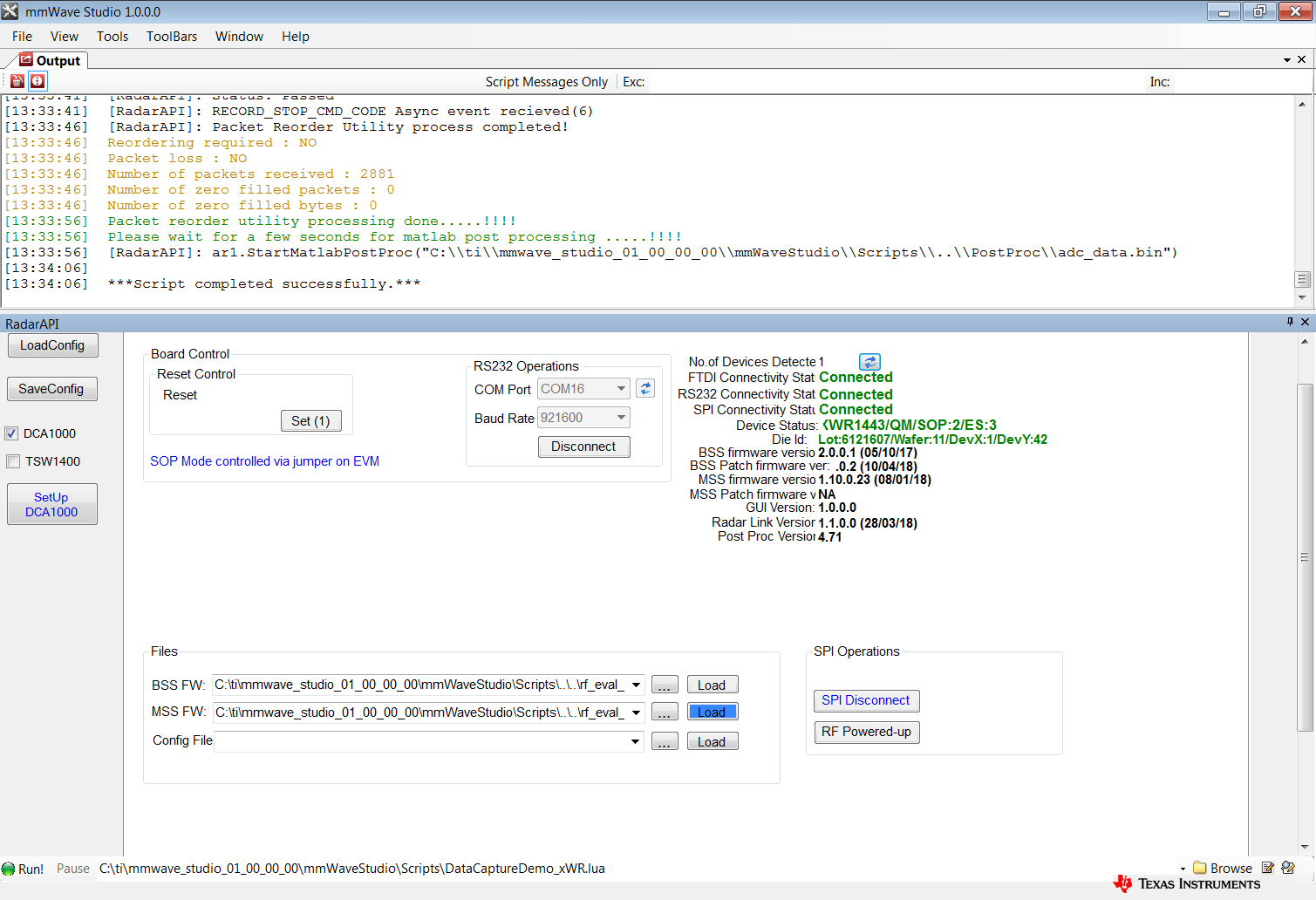The height and width of the screenshot is (900, 1316).
Task: Close the Output panel
Action: click(x=1301, y=59)
